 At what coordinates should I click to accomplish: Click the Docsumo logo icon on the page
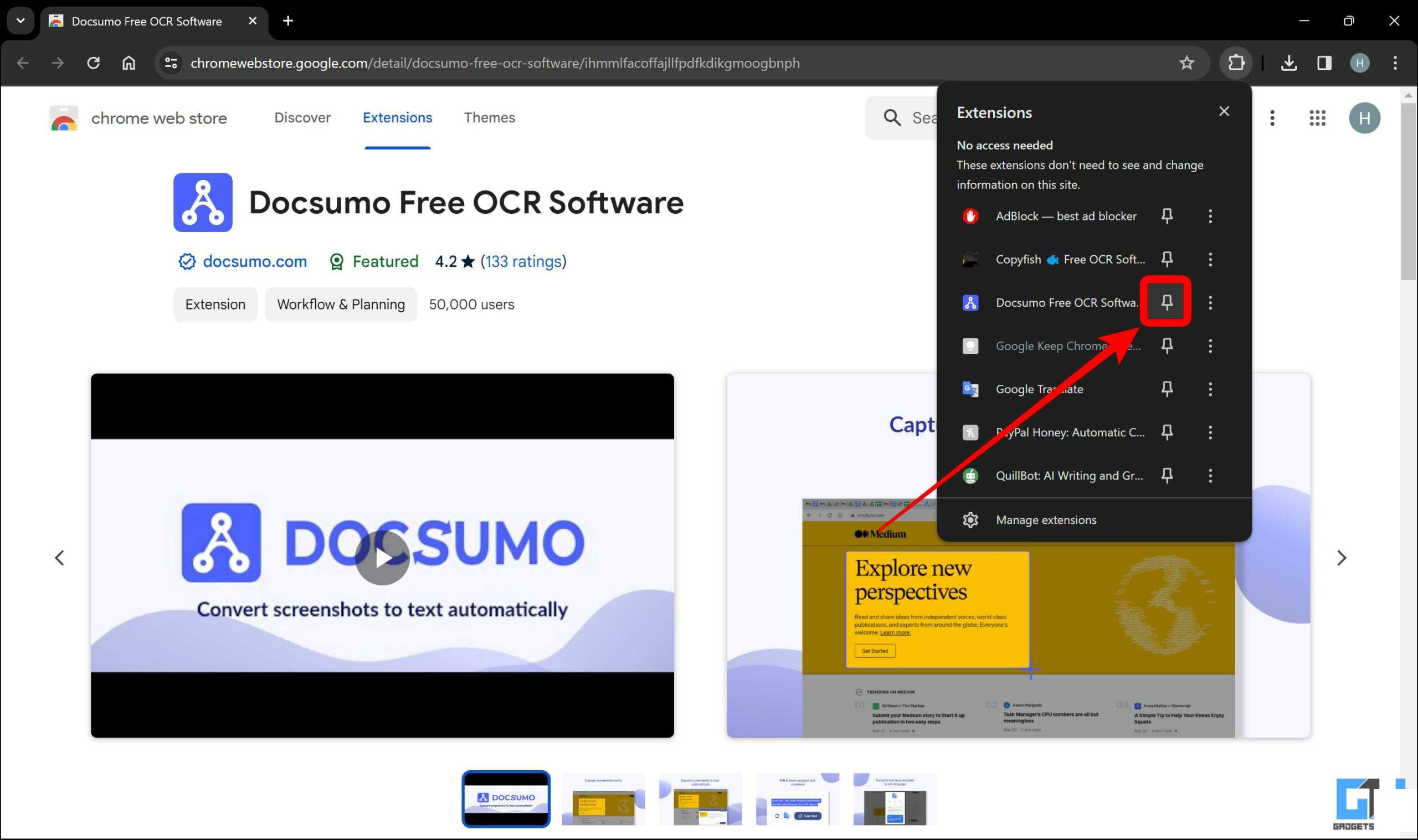[204, 203]
